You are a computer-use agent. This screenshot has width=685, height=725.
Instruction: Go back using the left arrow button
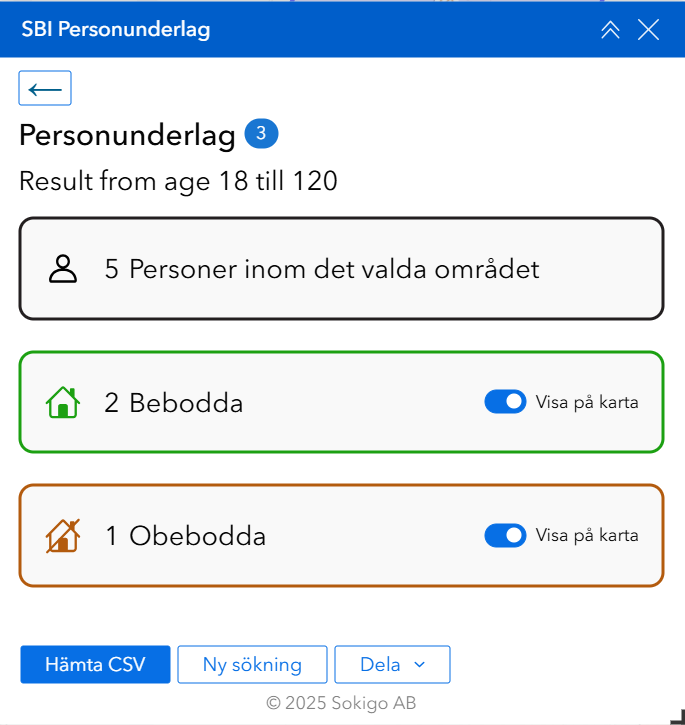pos(45,89)
